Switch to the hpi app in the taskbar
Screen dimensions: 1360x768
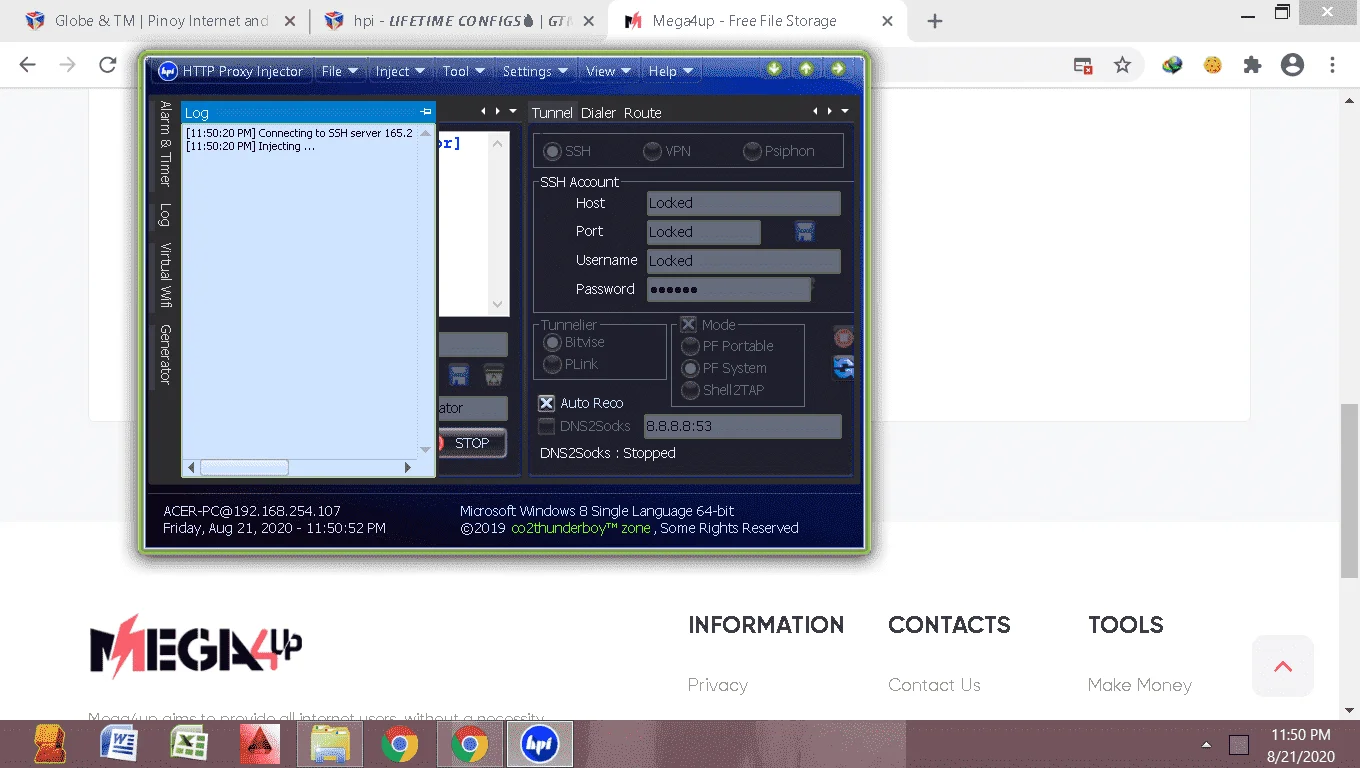[540, 745]
